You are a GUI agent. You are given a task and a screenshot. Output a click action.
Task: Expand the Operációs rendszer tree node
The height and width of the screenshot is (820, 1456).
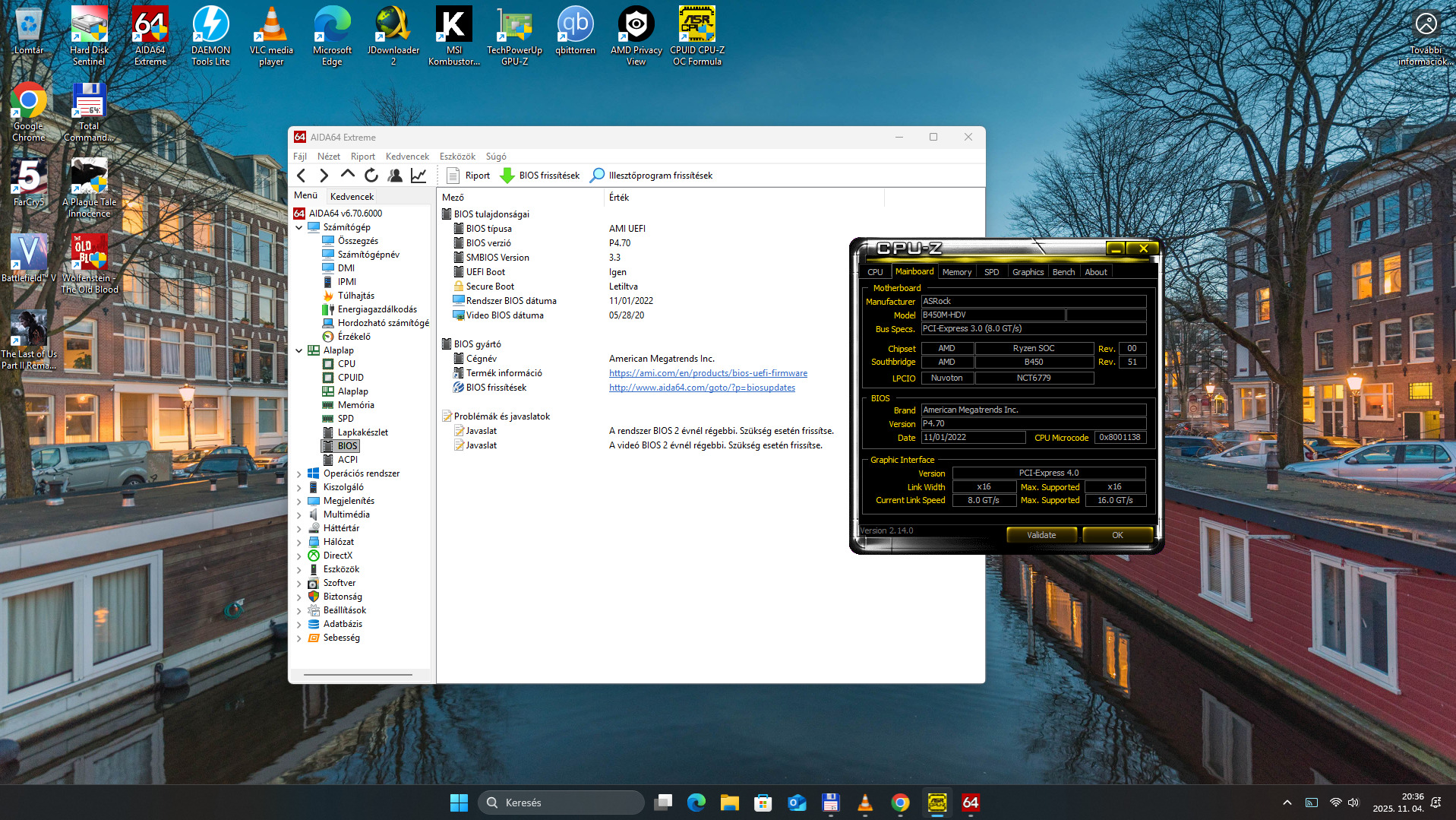299,473
